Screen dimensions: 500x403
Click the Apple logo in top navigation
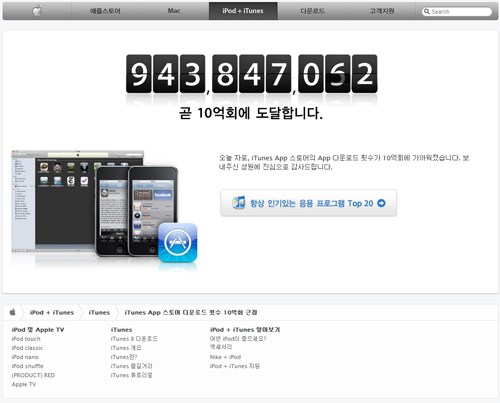[x=37, y=11]
